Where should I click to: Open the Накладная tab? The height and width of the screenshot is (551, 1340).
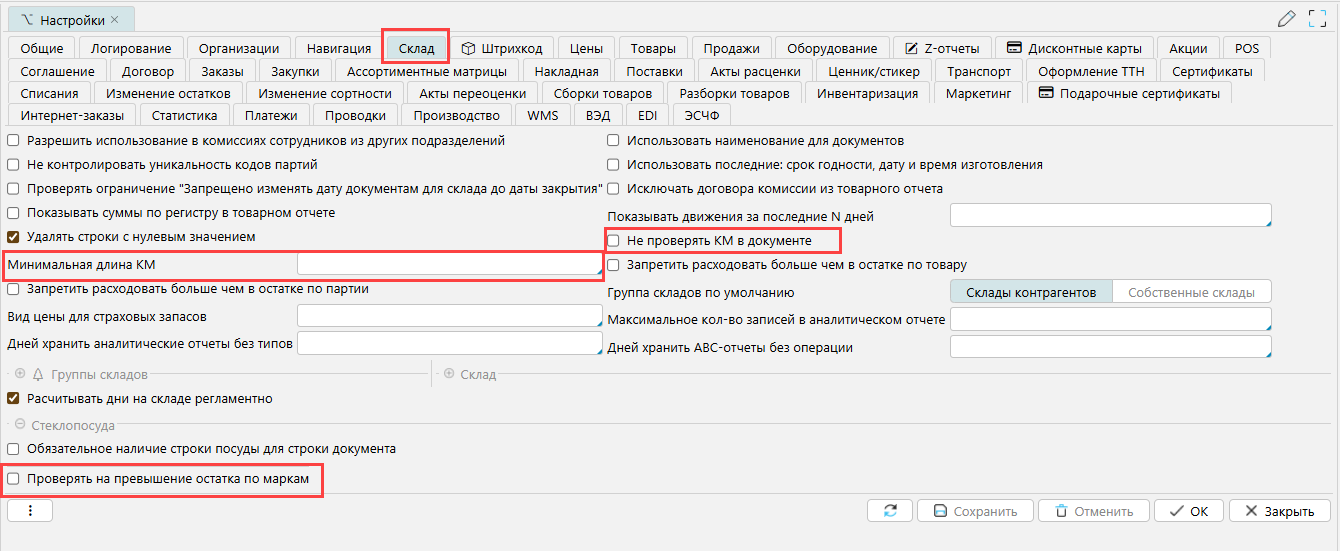point(566,71)
